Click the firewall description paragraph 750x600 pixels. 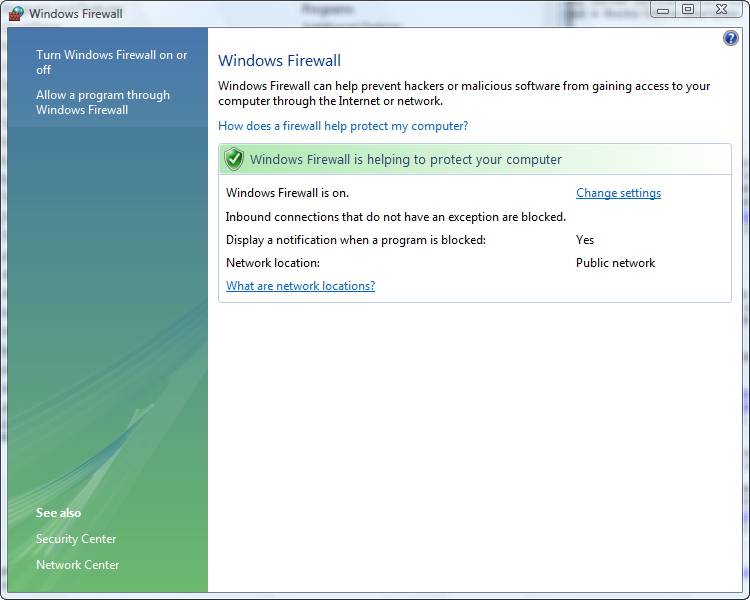point(464,93)
